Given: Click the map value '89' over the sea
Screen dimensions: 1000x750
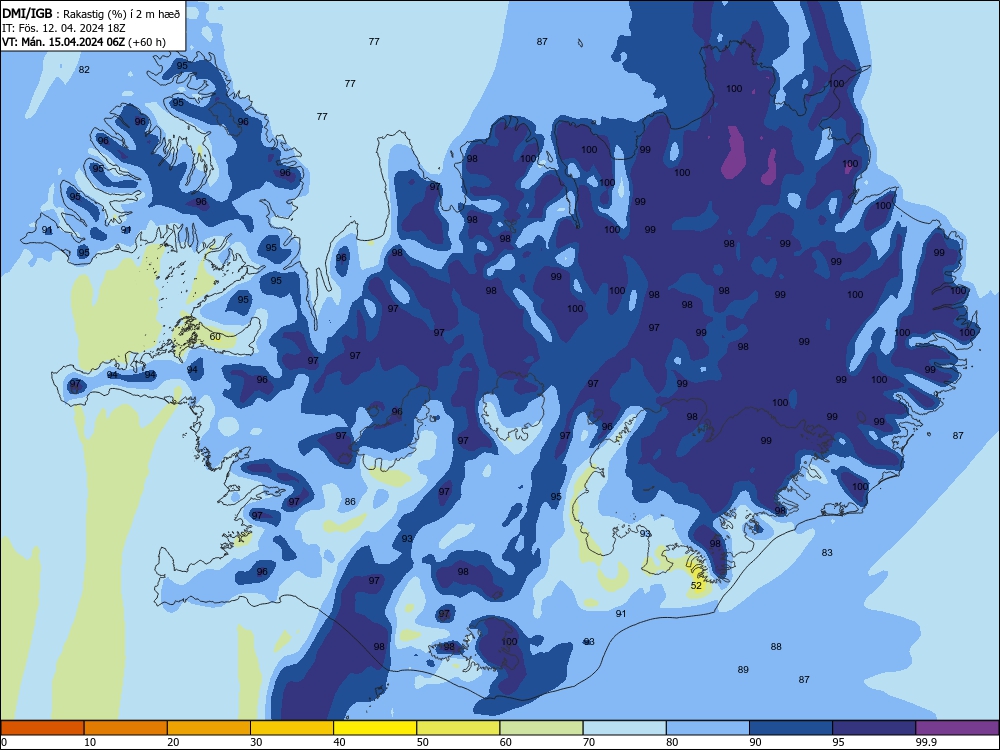Looking at the screenshot, I should (743, 670).
